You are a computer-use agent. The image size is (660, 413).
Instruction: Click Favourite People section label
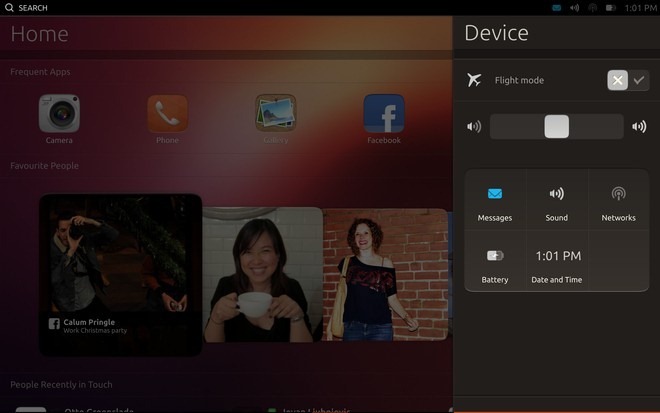tap(44, 165)
